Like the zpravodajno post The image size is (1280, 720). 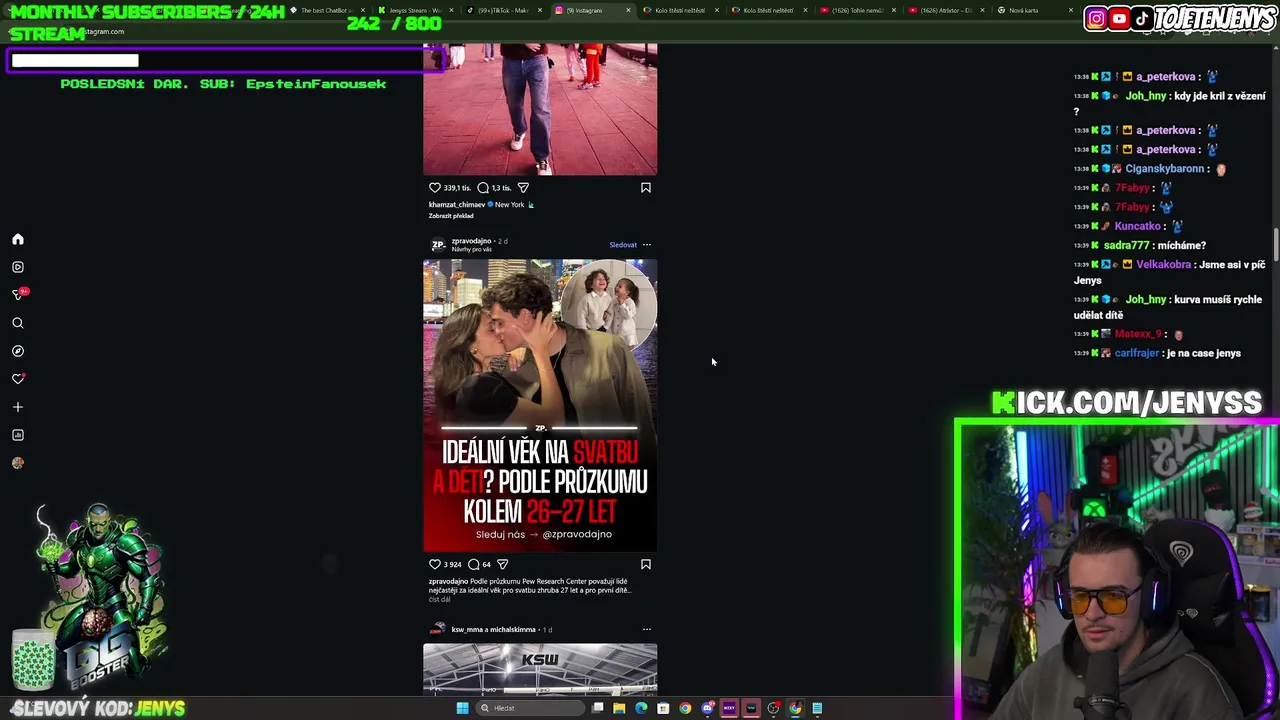435,564
